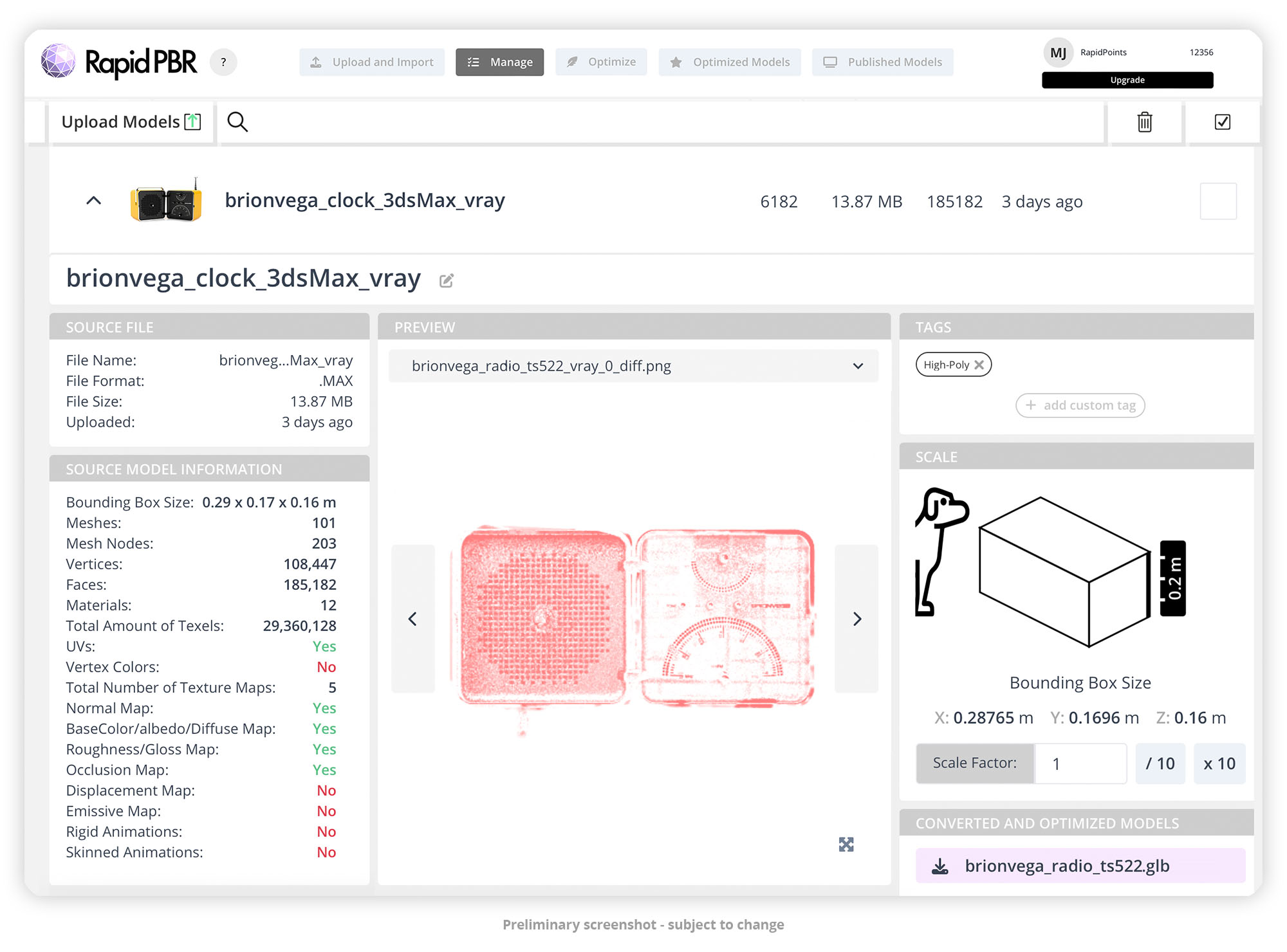Click the RapidPBR logo
Screen dimensions: 1287x952
119,62
